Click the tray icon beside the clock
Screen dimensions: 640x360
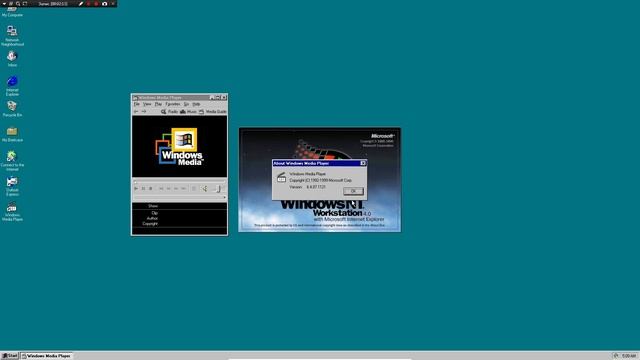[616, 356]
